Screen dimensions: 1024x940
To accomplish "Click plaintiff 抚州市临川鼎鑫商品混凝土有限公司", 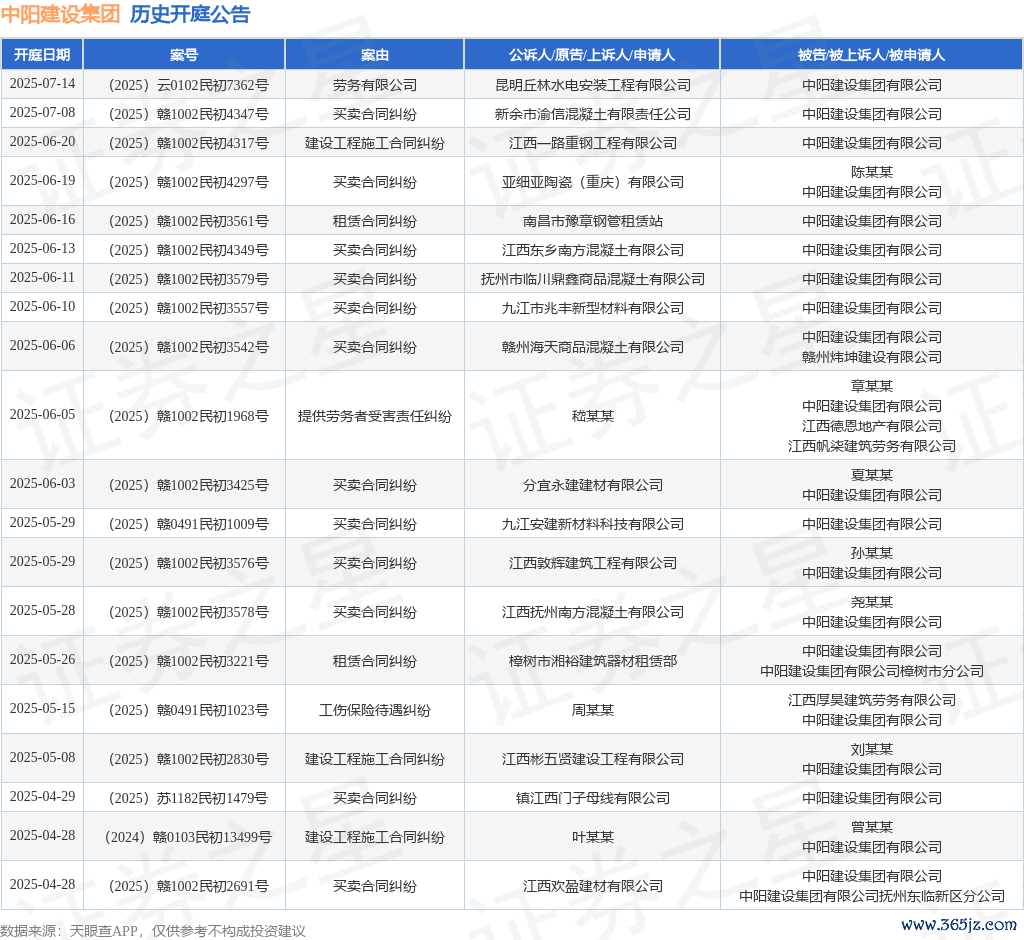I will 593,279.
